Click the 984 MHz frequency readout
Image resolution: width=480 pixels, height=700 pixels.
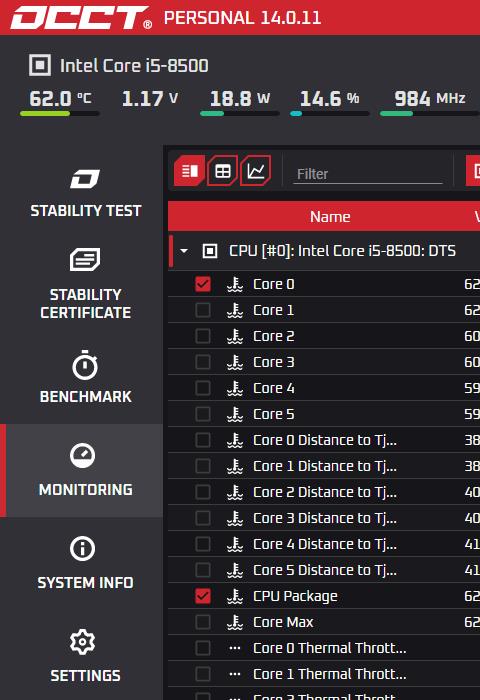[x=430, y=98]
